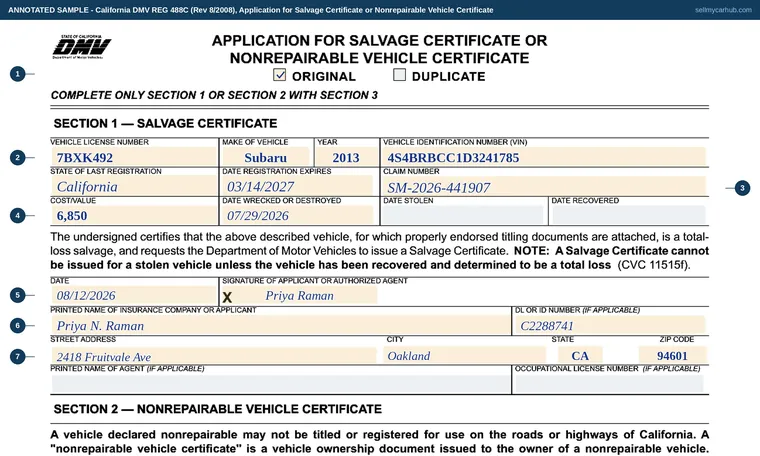This screenshot has width=760, height=456.
Task: Click the Zip Code field 94601
Action: point(672,356)
